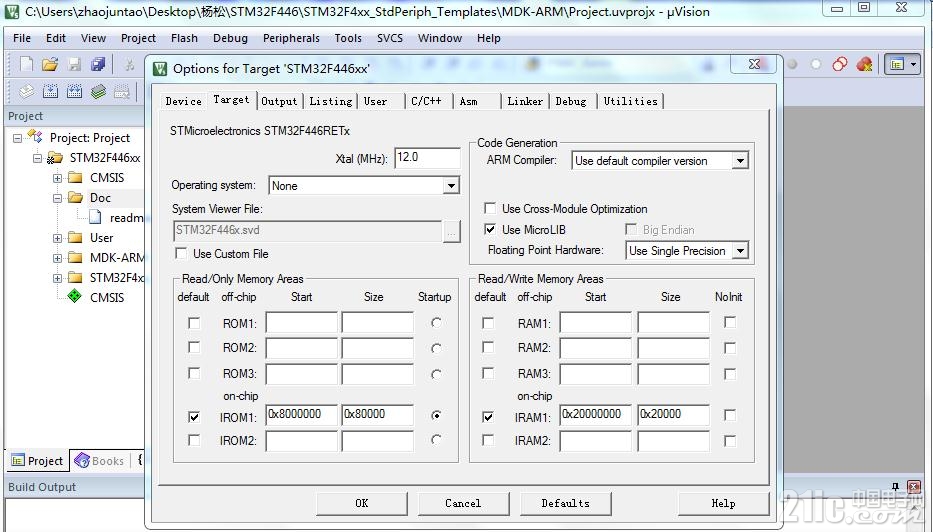Screen dimensions: 933x532
Task: Insert a breakpoint with the grey circle icon
Action: point(793,64)
